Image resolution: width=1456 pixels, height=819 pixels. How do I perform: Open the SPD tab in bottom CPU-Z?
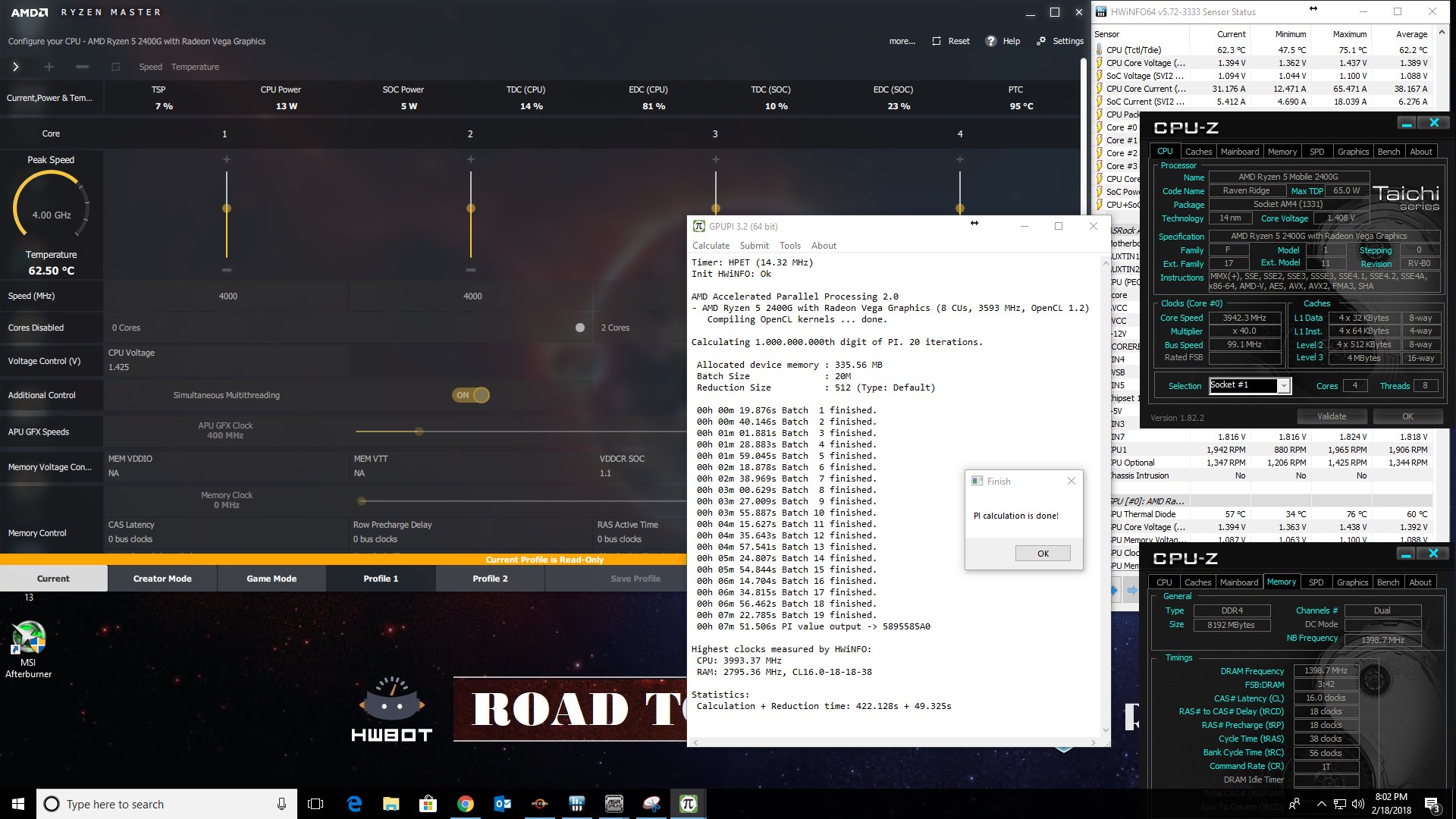tap(1316, 582)
